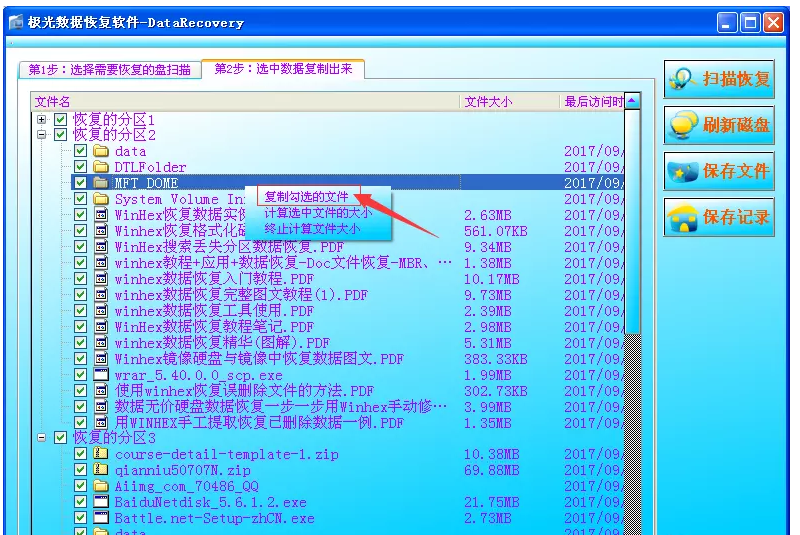Choose 计算选中文件的大小 from context menu
Screen dimensions: 800x535
[318, 213]
